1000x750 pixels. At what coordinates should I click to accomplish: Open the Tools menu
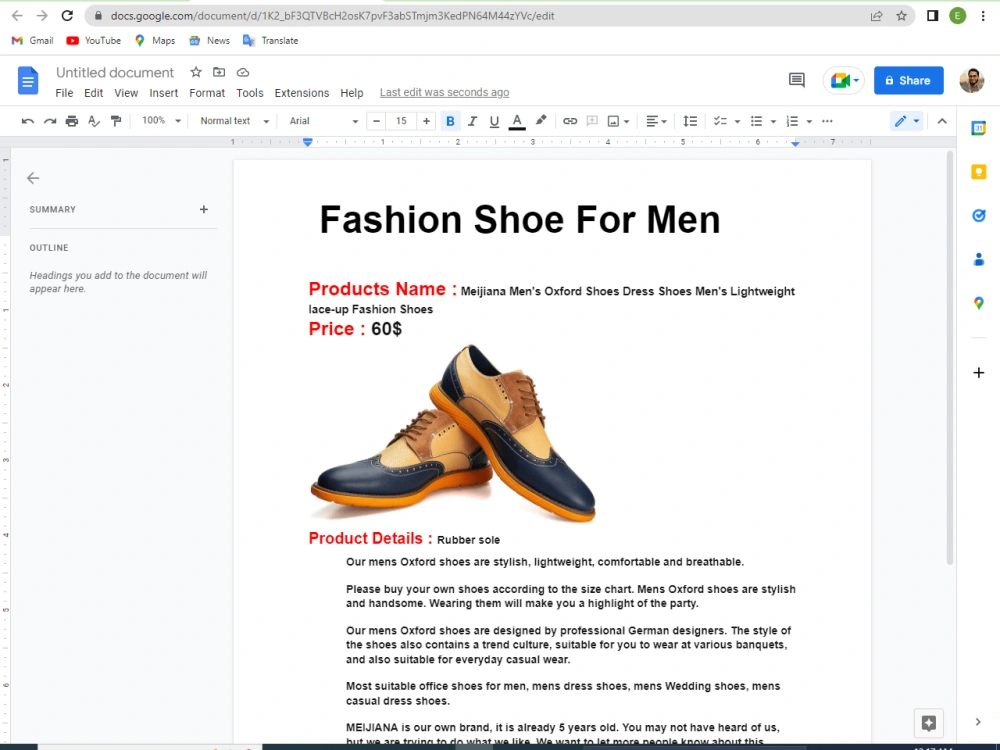pos(249,93)
